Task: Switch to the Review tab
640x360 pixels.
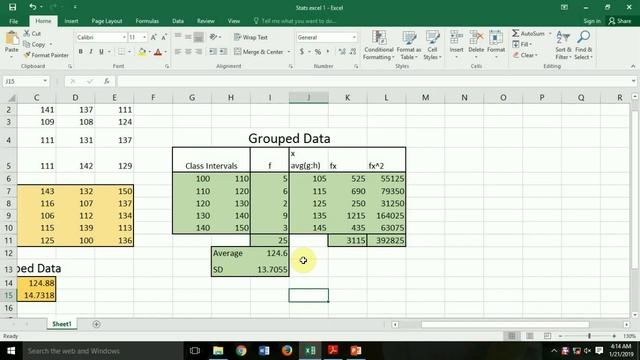Action: click(x=206, y=21)
